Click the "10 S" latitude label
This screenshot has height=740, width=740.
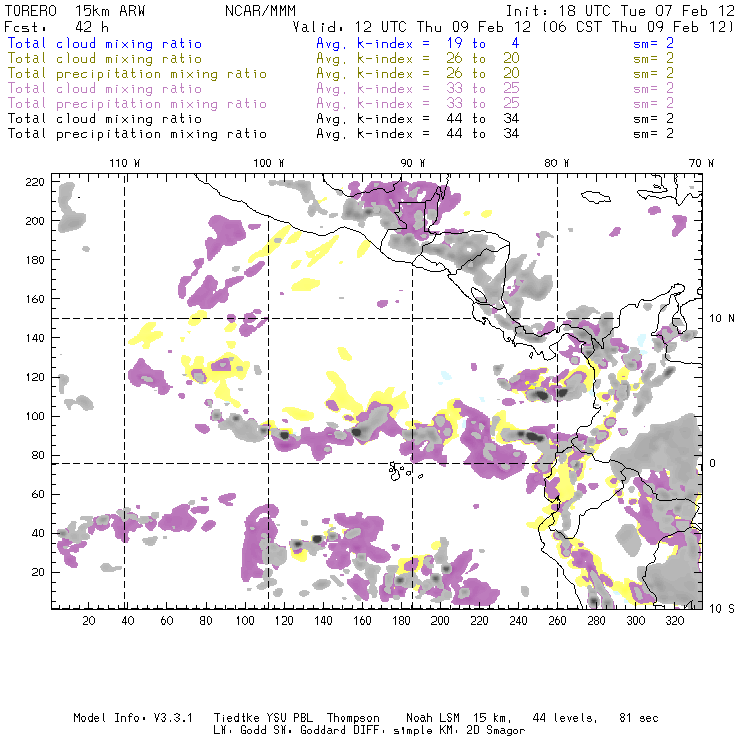(x=722, y=609)
